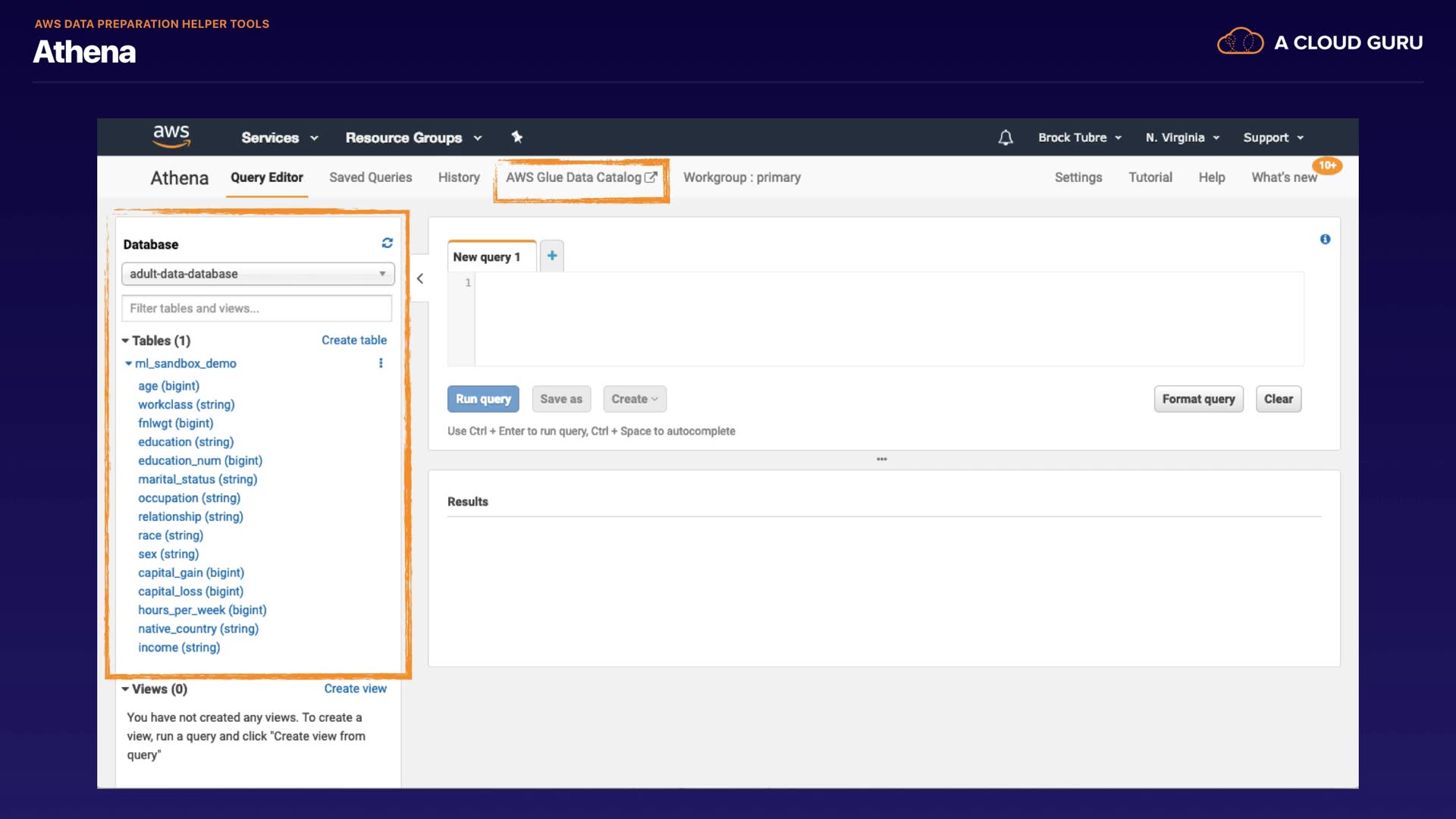Open the notifications bell icon
The image size is (1456, 819).
[x=1006, y=138]
